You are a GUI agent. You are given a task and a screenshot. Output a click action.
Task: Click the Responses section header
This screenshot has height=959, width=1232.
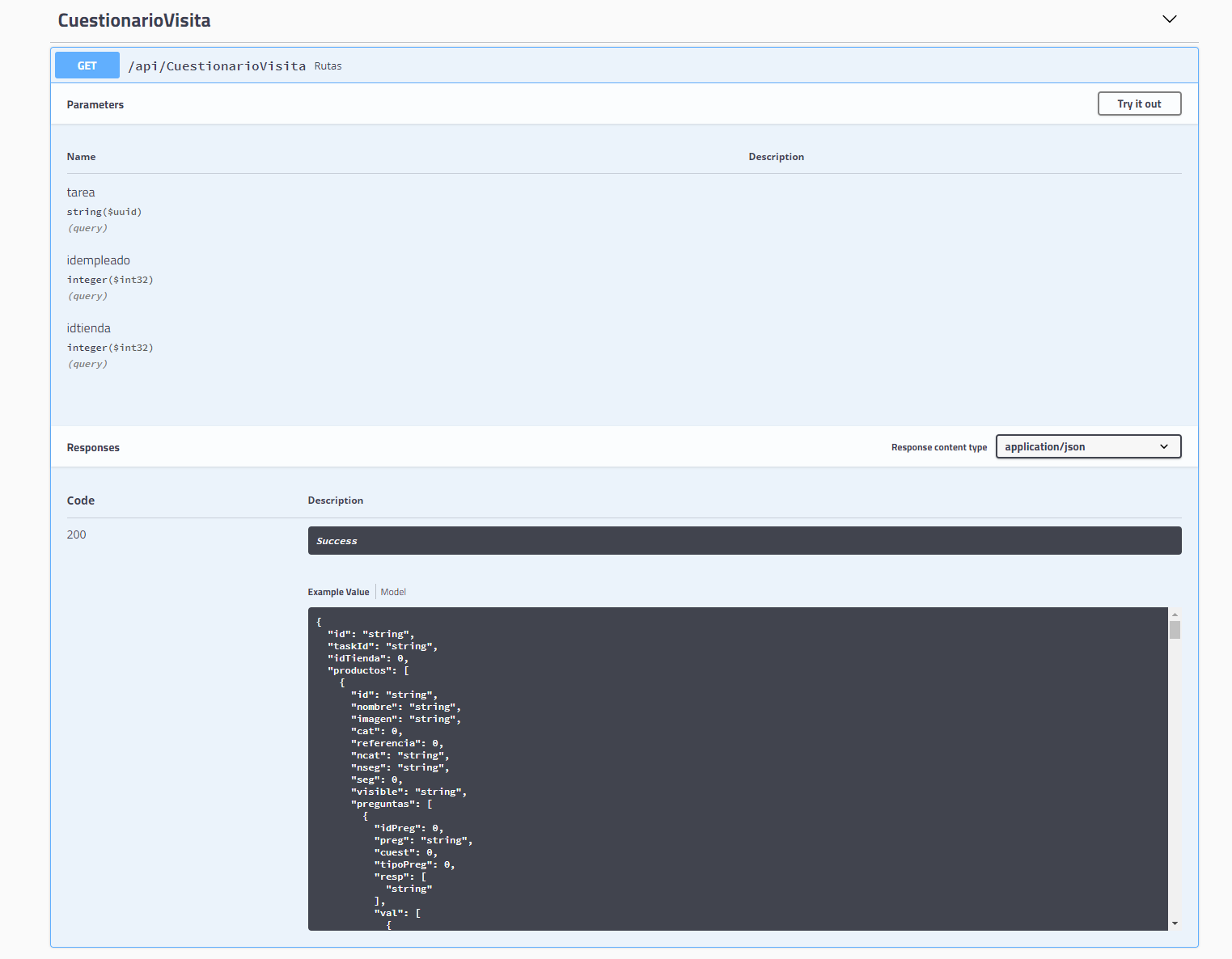tap(93, 448)
